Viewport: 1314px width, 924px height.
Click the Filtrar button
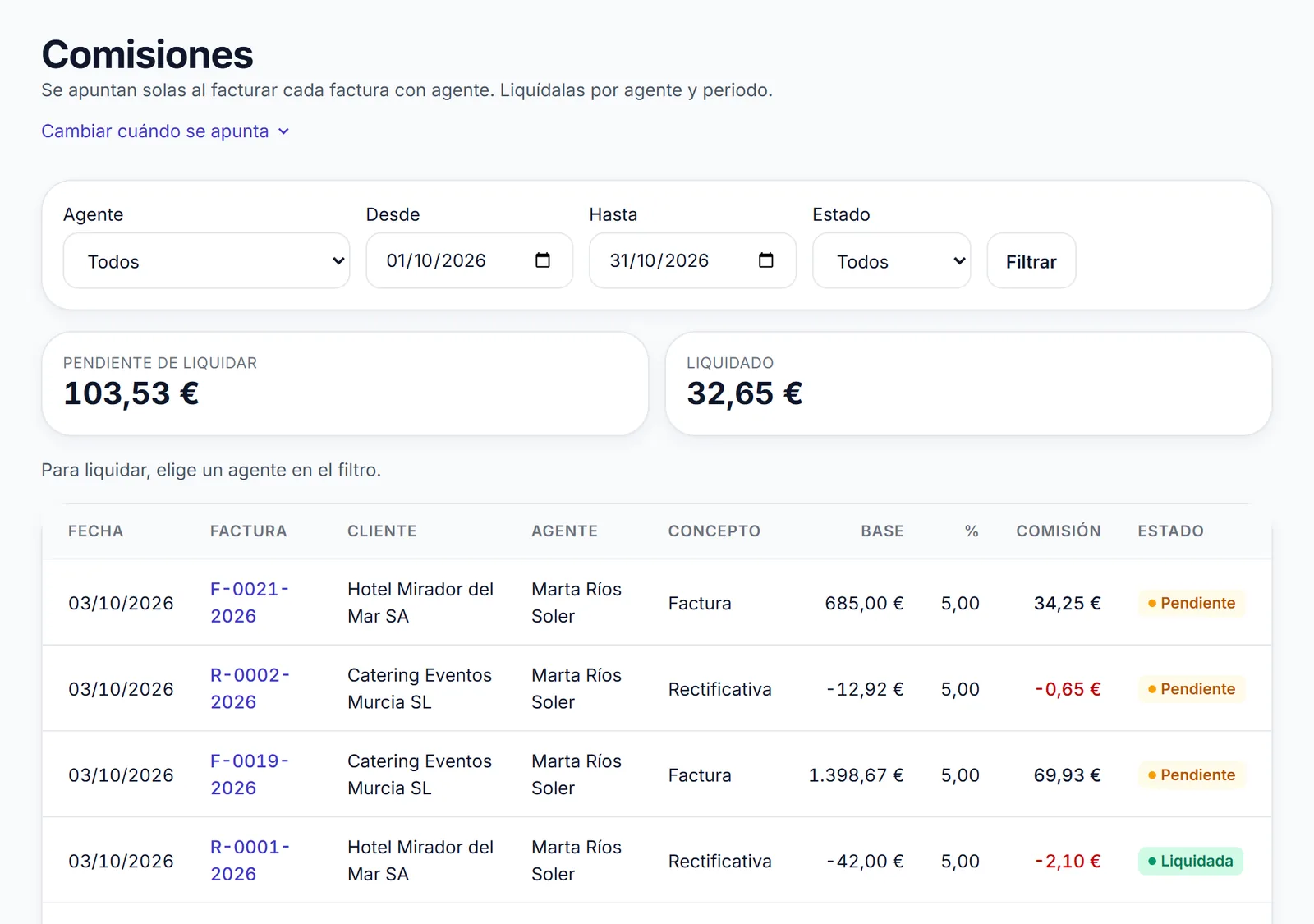coord(1031,261)
